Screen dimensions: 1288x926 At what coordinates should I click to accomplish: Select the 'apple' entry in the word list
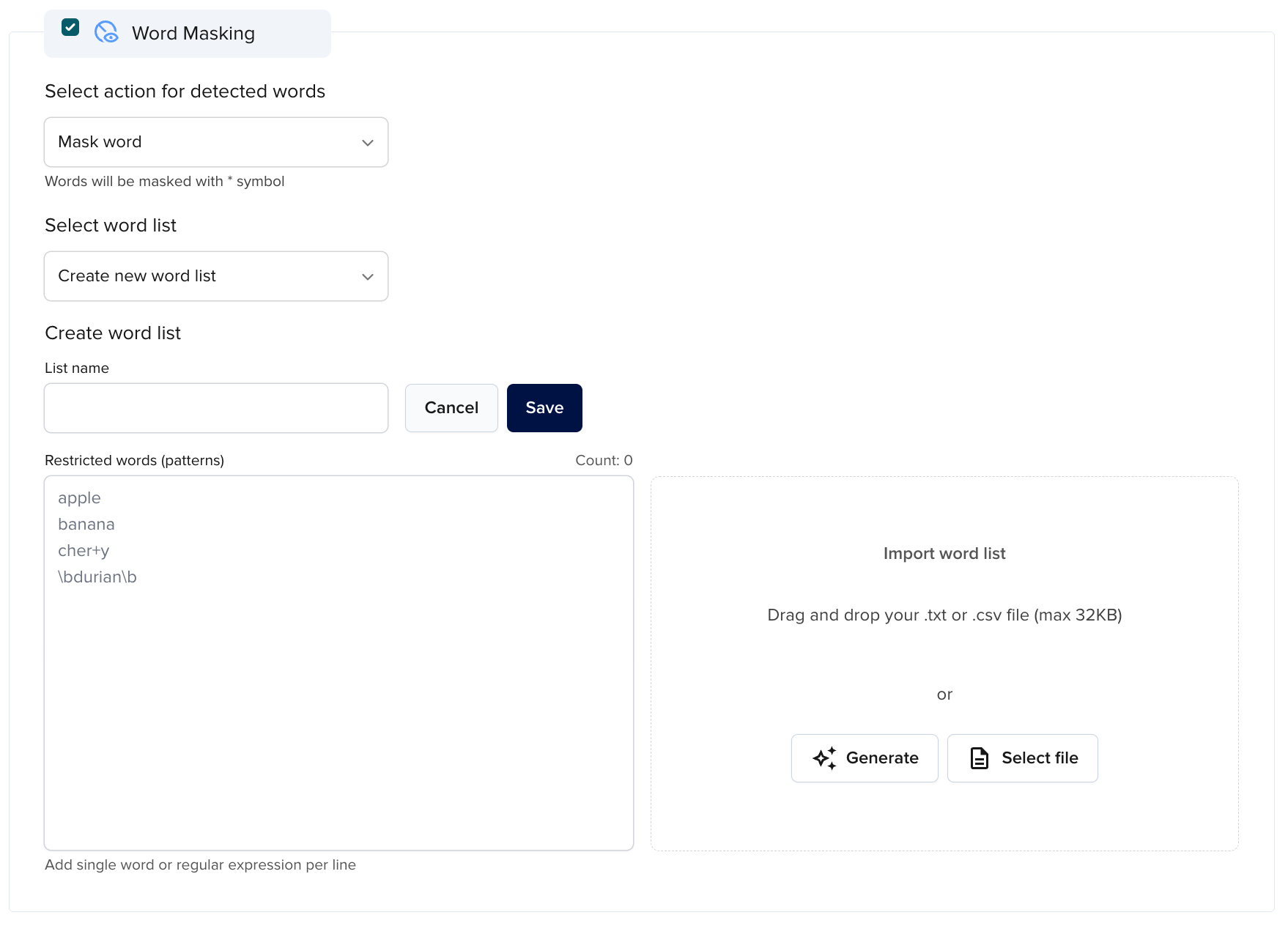79,497
